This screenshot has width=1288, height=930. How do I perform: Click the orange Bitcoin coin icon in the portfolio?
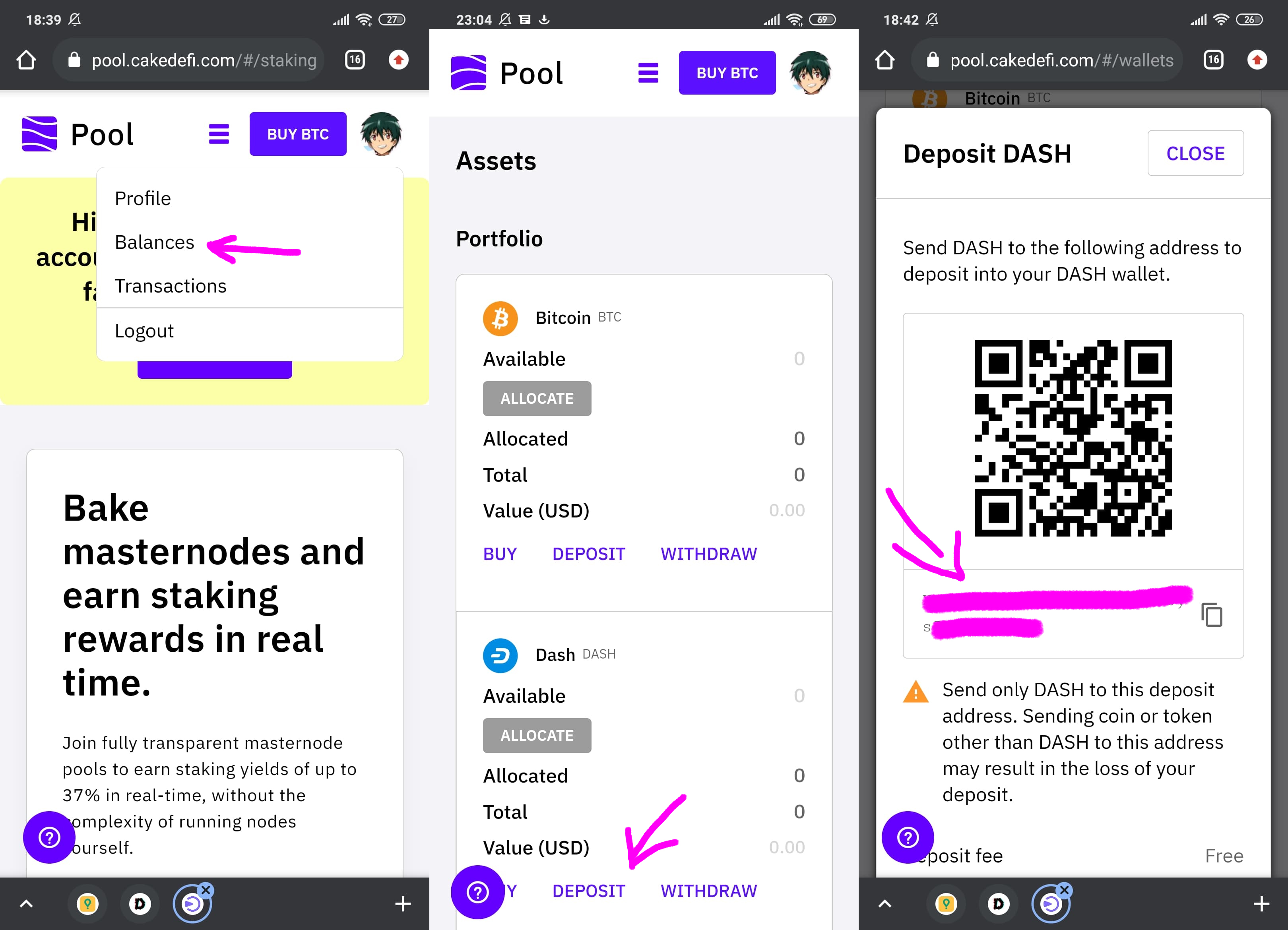[500, 318]
